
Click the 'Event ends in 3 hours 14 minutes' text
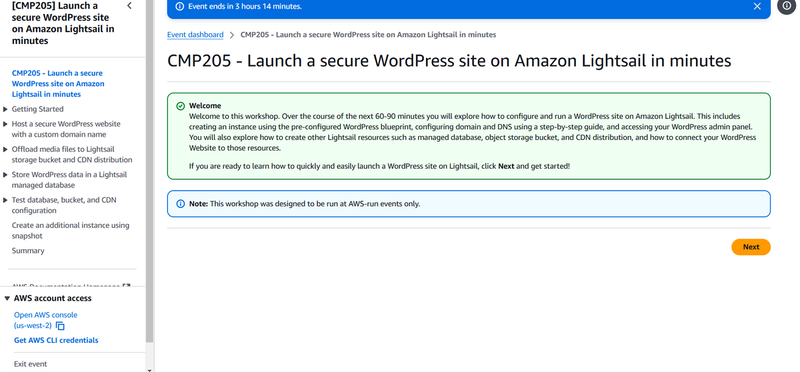pyautogui.click(x=245, y=7)
